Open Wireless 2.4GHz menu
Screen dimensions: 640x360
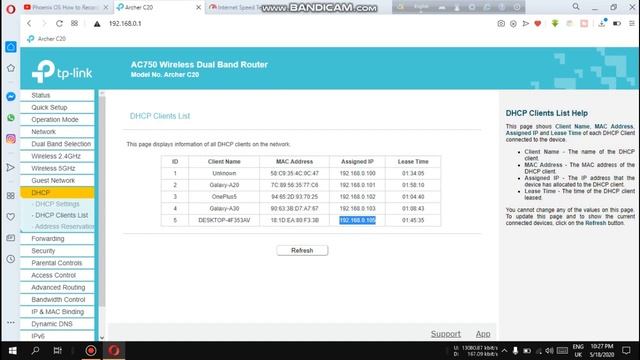[57, 156]
